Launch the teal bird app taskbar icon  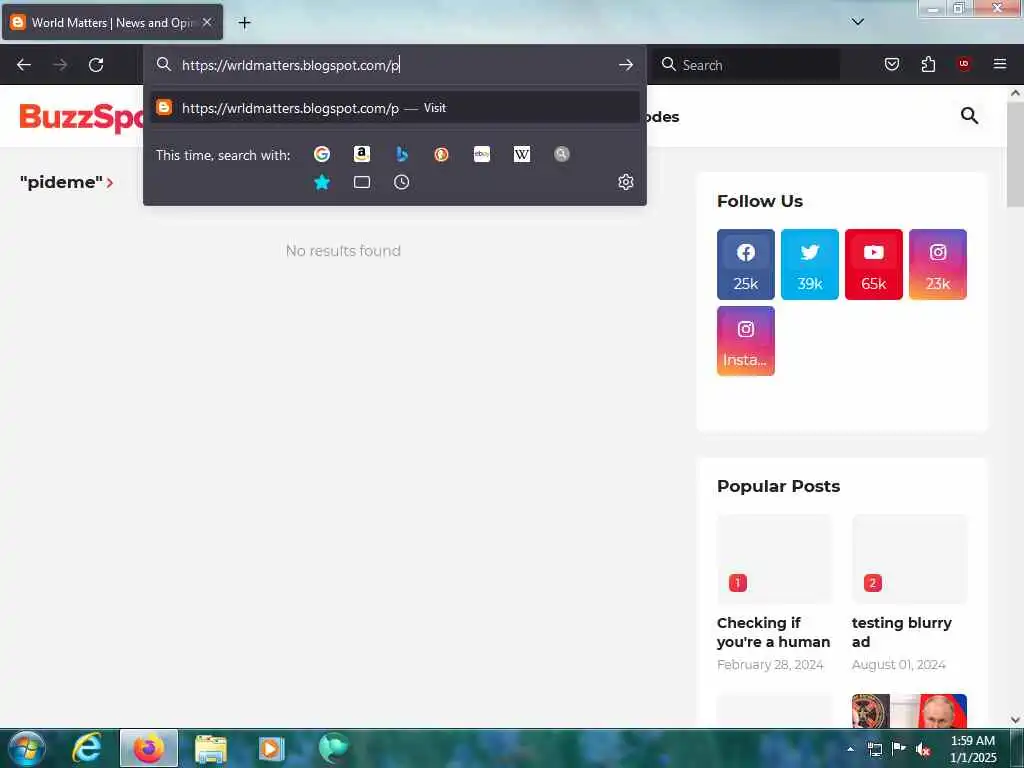coord(333,748)
